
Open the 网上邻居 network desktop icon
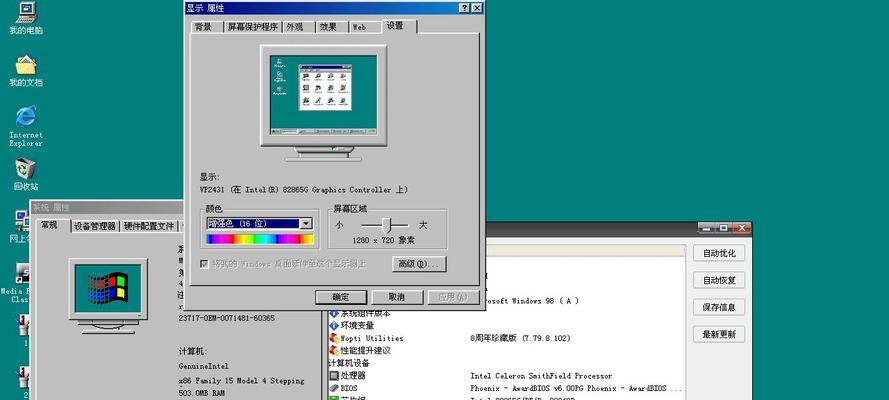tap(22, 220)
